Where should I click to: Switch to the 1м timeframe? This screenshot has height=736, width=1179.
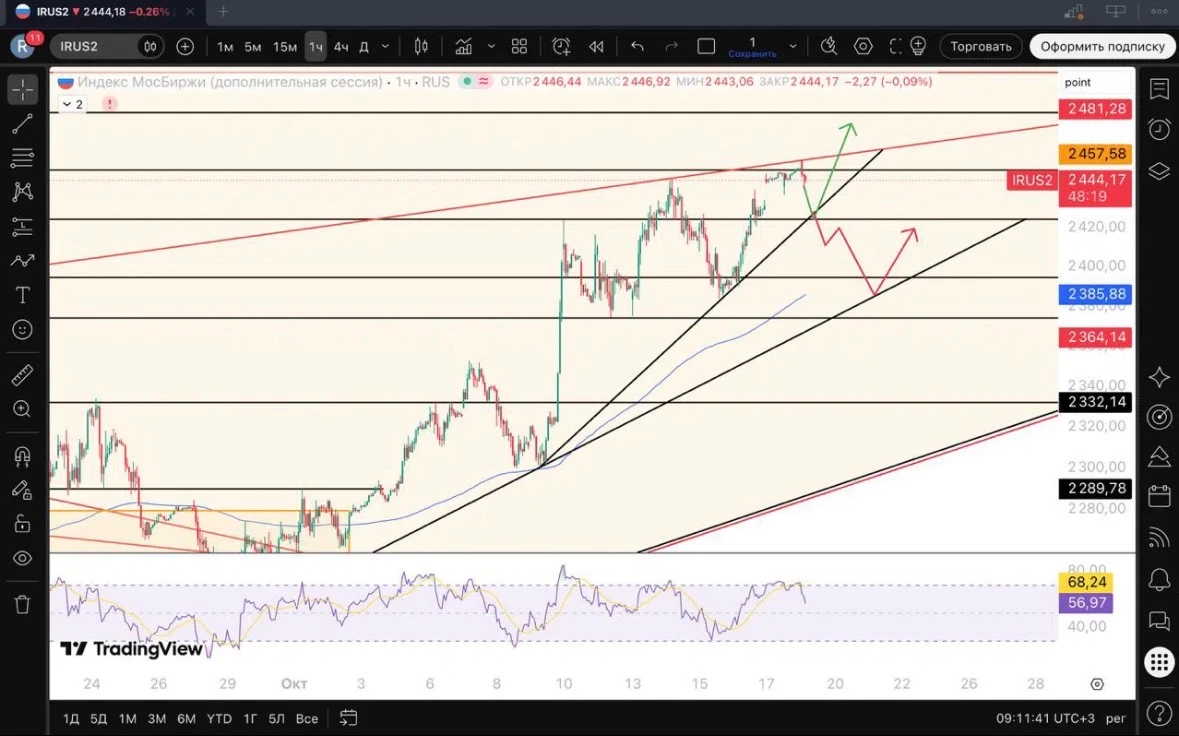pyautogui.click(x=225, y=47)
